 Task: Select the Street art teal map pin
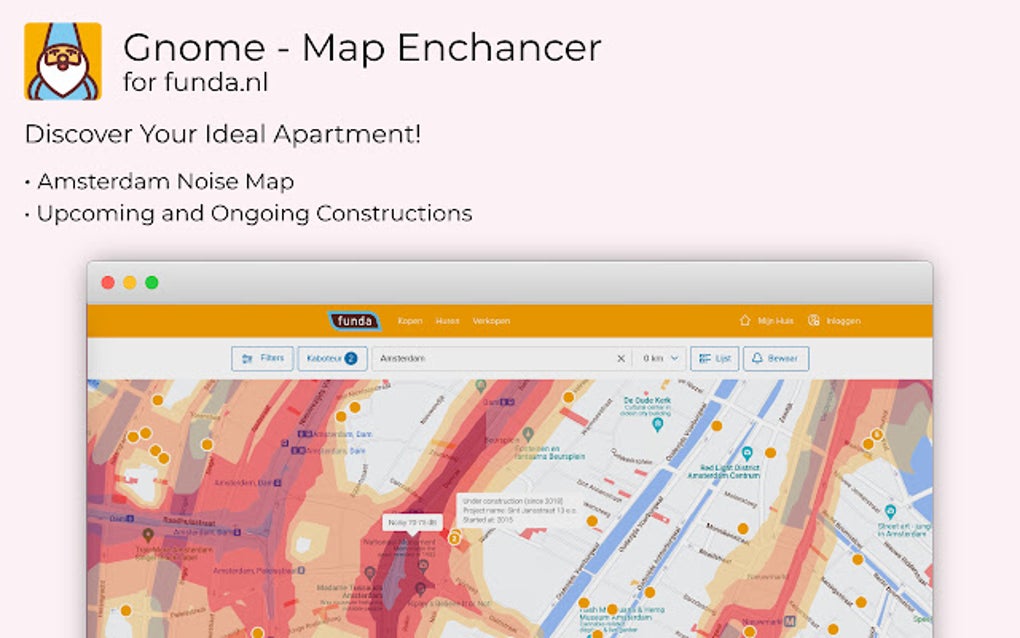point(891,512)
